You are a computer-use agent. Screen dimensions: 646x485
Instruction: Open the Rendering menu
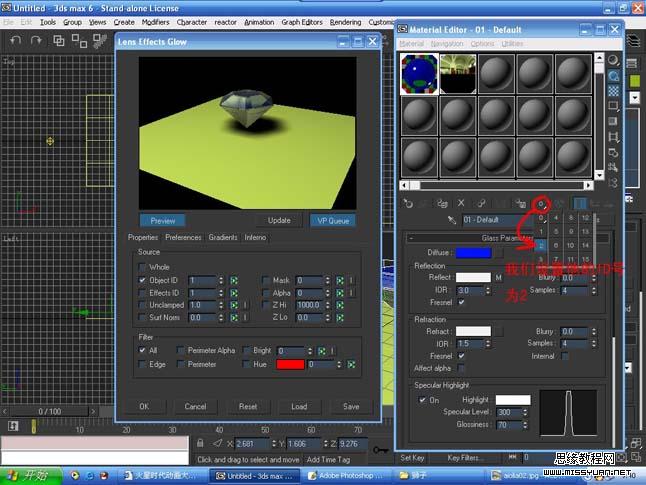point(345,22)
